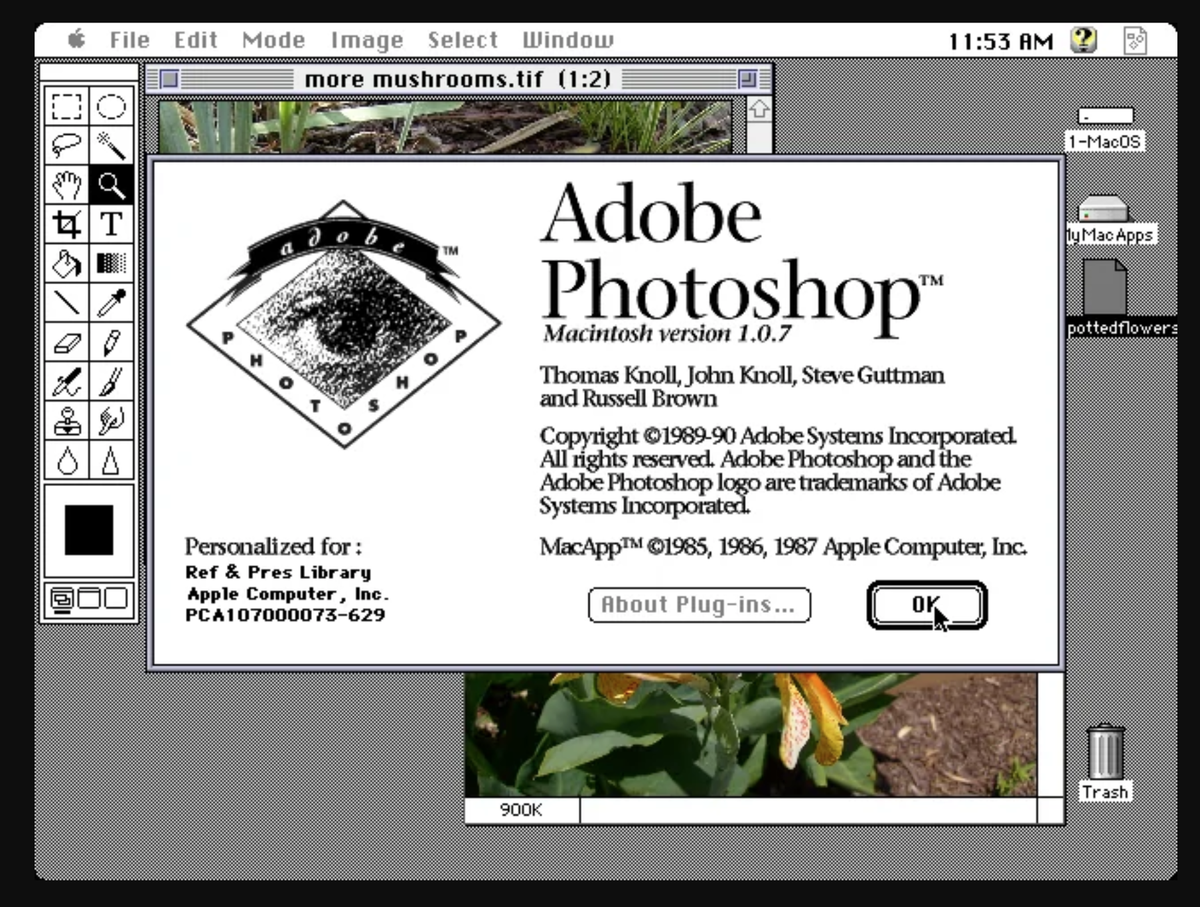Select the Elliptical Marquee tool
Screen dimensions: 1200x907
click(x=111, y=107)
